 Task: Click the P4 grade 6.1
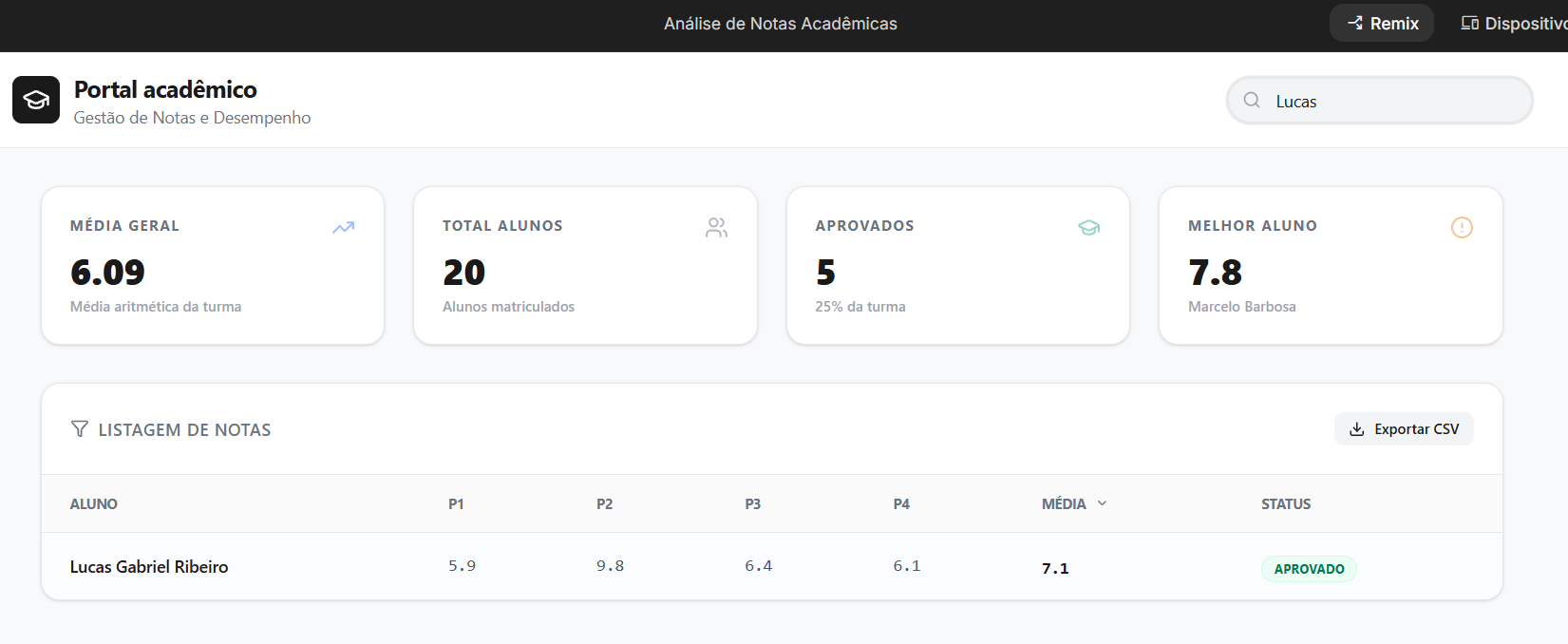click(x=907, y=566)
